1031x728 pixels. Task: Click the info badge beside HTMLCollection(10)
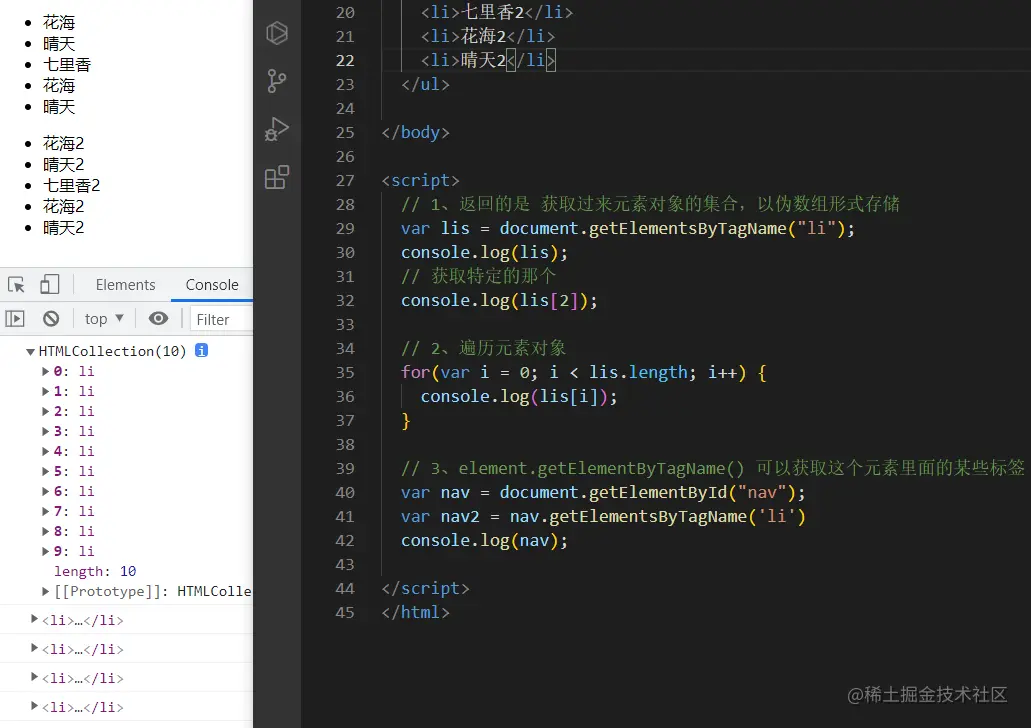(202, 351)
